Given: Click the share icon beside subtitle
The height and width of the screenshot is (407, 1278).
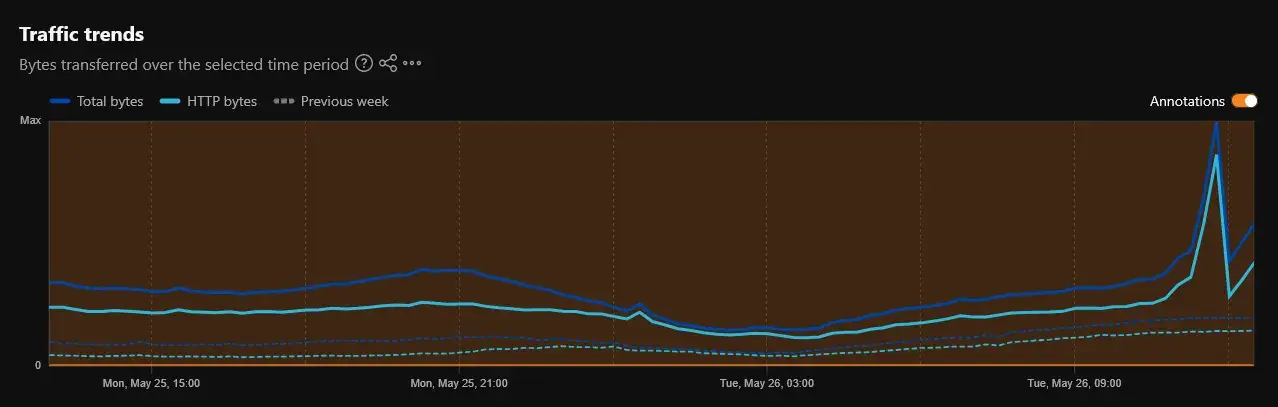Looking at the screenshot, I should pos(388,64).
